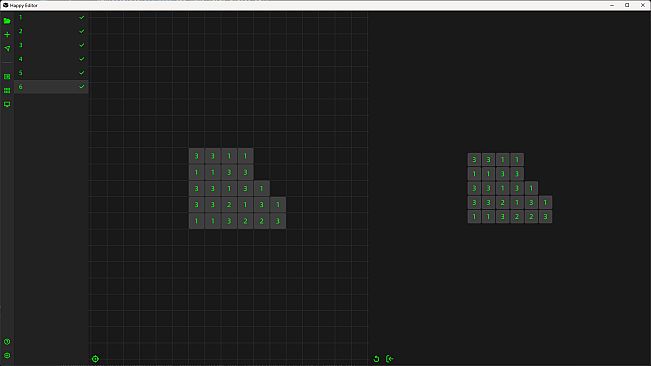Select the frame tool icon in the sidebar
651x366 pixels.
click(7, 77)
